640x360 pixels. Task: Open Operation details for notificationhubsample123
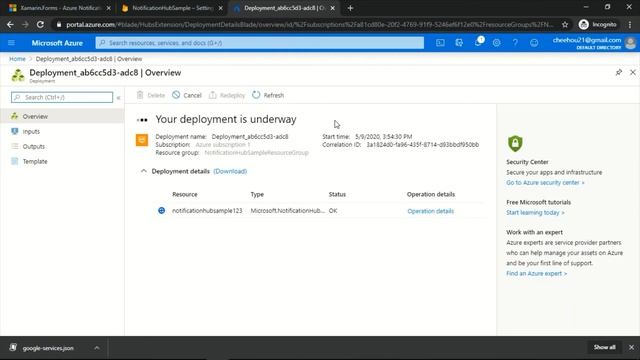(431, 211)
